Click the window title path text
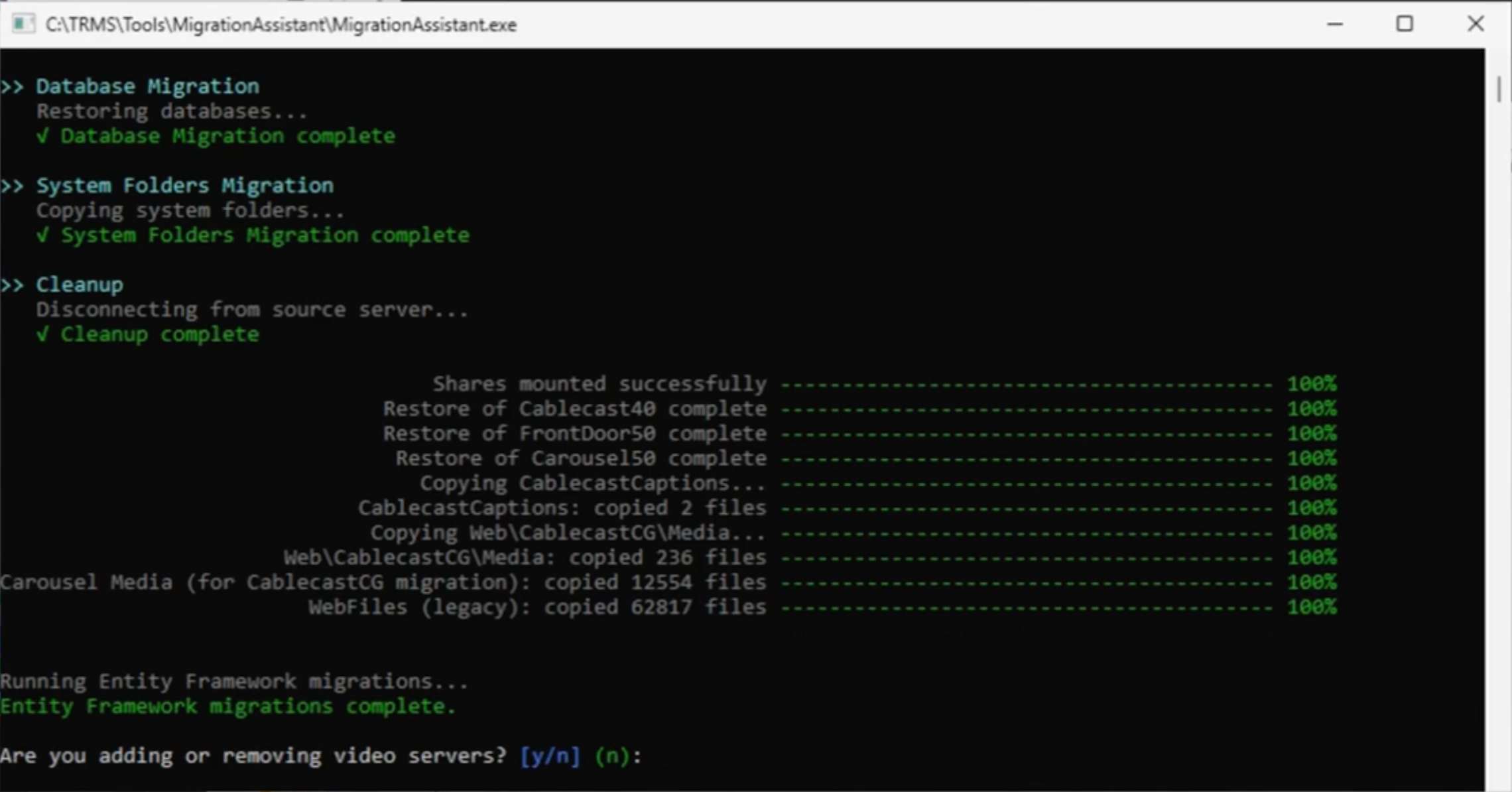Viewport: 1512px width, 792px height. pyautogui.click(x=281, y=25)
